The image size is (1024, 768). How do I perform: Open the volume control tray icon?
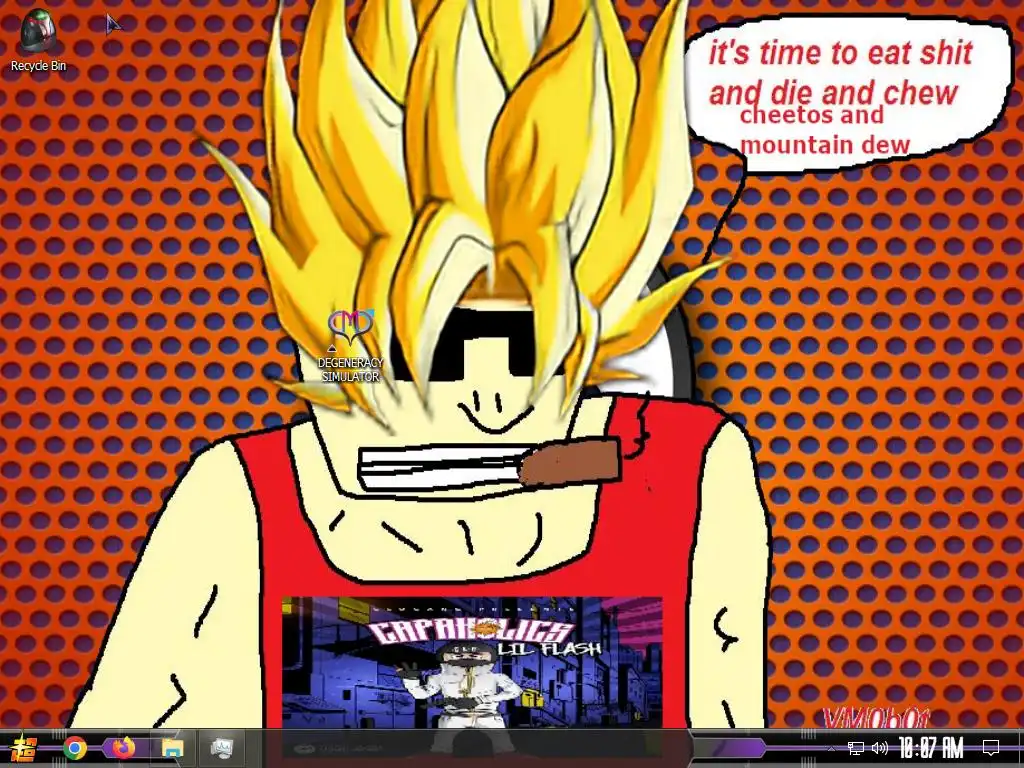(x=879, y=748)
